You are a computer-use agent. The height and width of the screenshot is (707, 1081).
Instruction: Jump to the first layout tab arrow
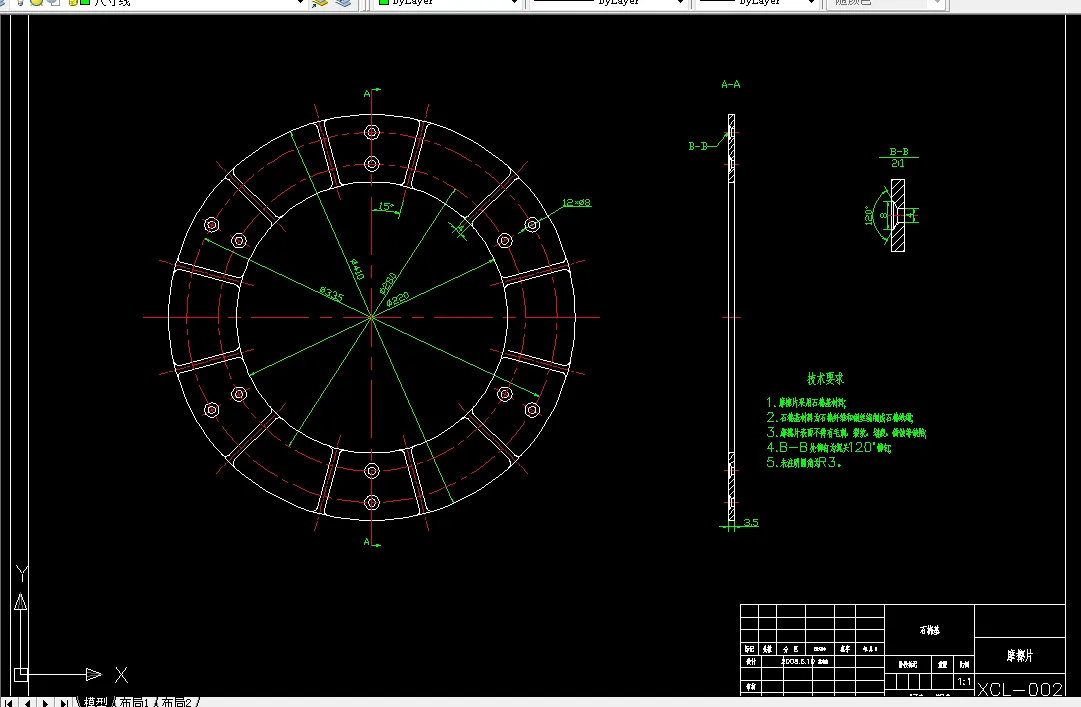9,702
